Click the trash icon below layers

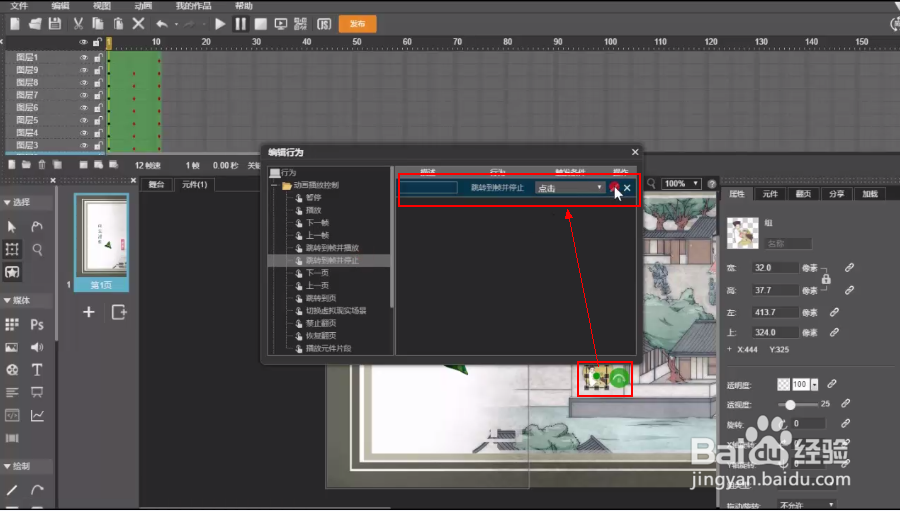[x=42, y=165]
